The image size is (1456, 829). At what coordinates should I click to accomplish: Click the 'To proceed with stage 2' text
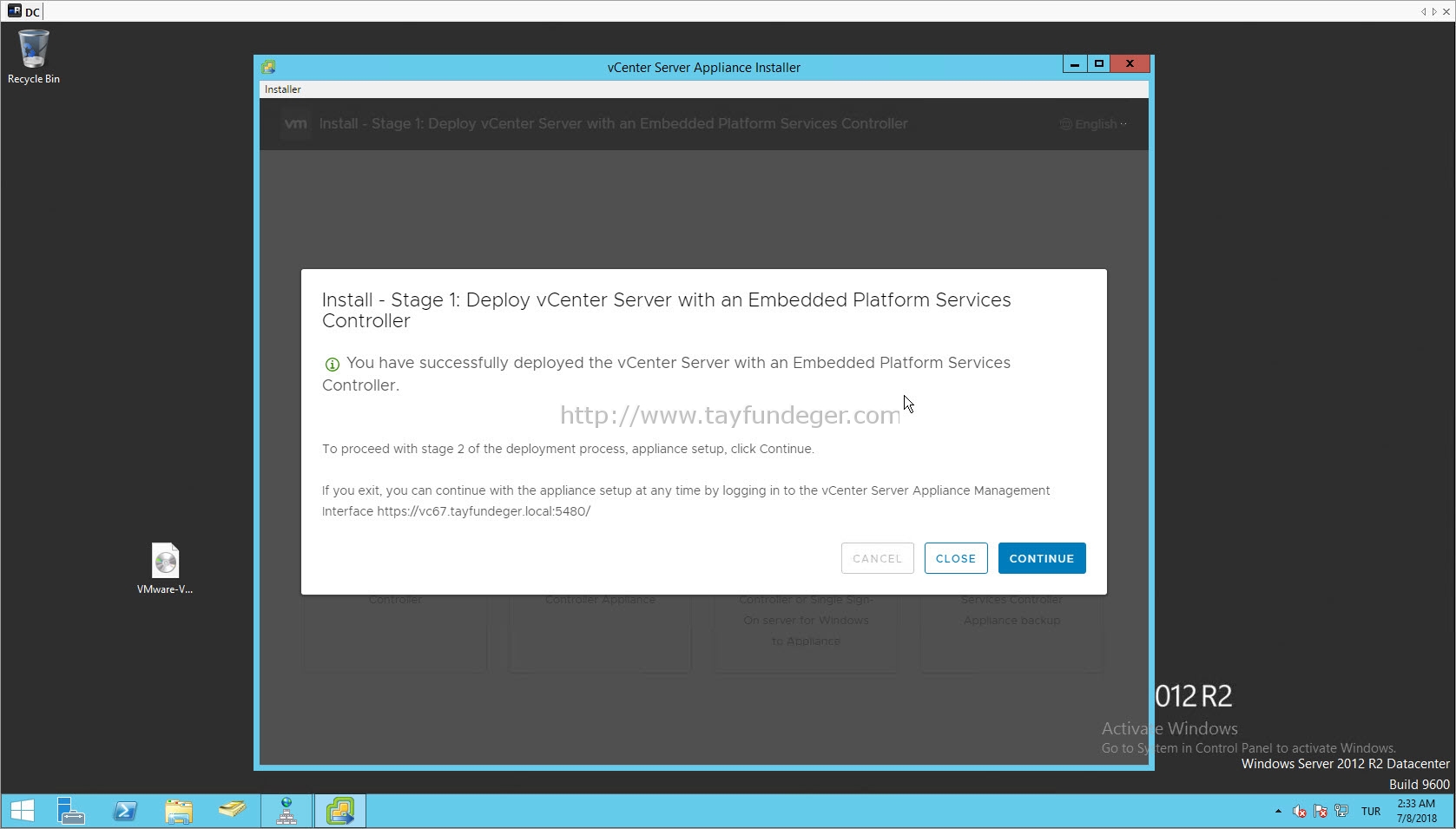click(568, 449)
